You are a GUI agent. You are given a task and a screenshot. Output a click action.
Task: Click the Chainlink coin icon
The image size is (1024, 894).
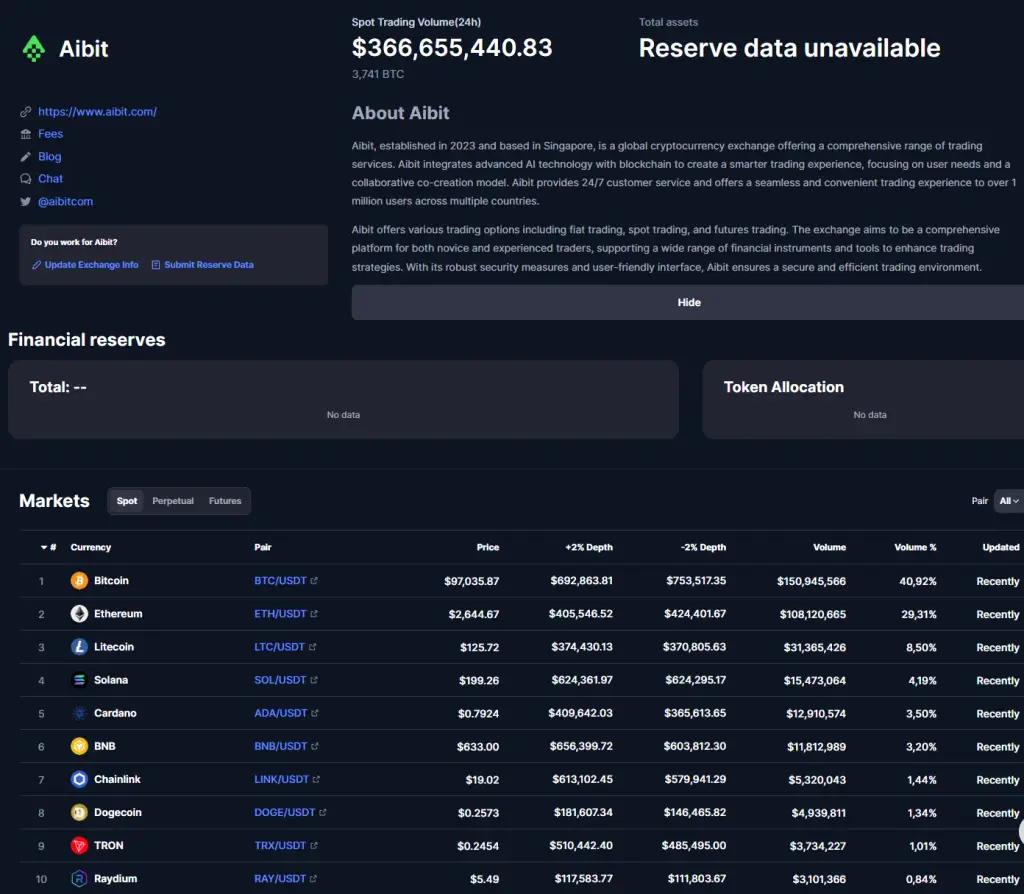[x=79, y=779]
